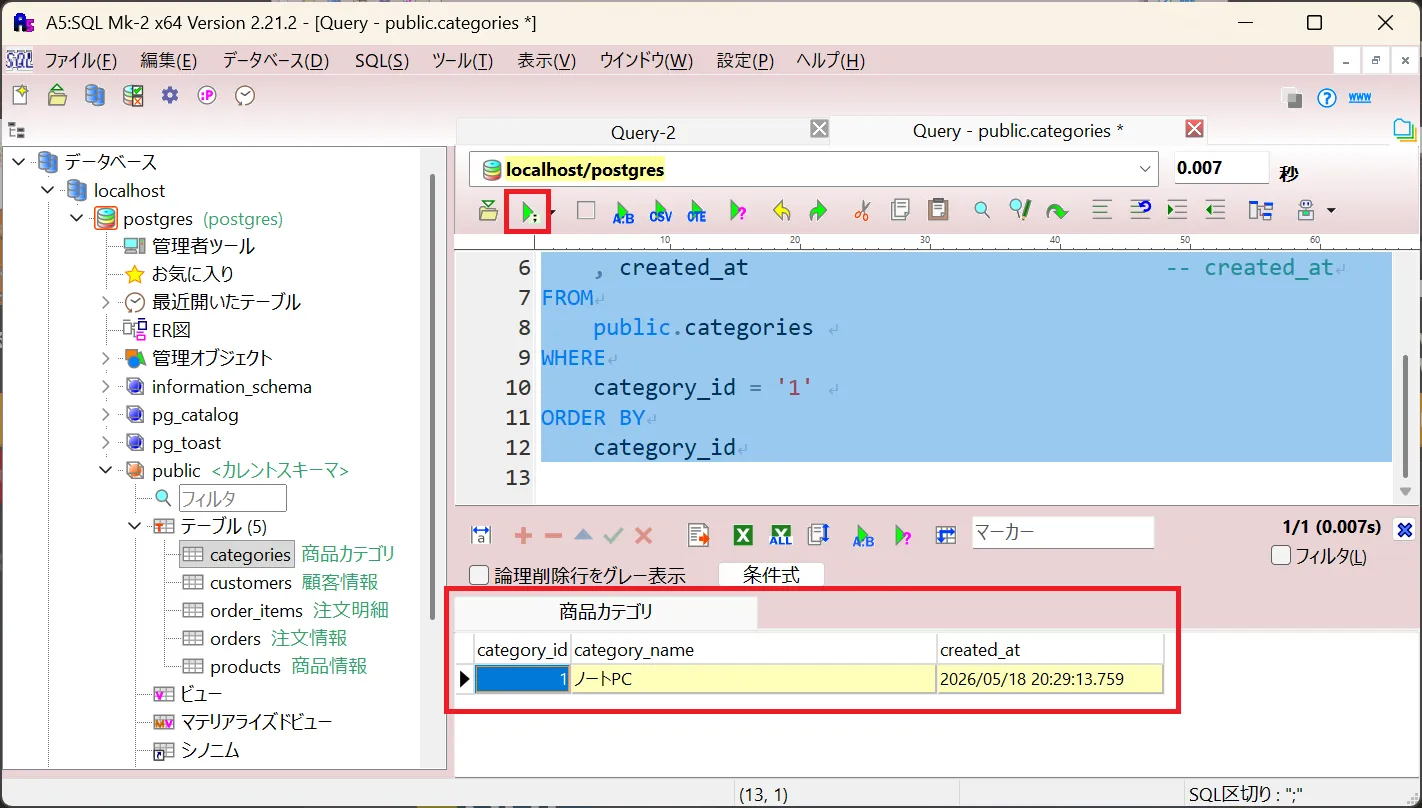Click the created_at column header
1422x808 pixels.
tap(1050, 650)
